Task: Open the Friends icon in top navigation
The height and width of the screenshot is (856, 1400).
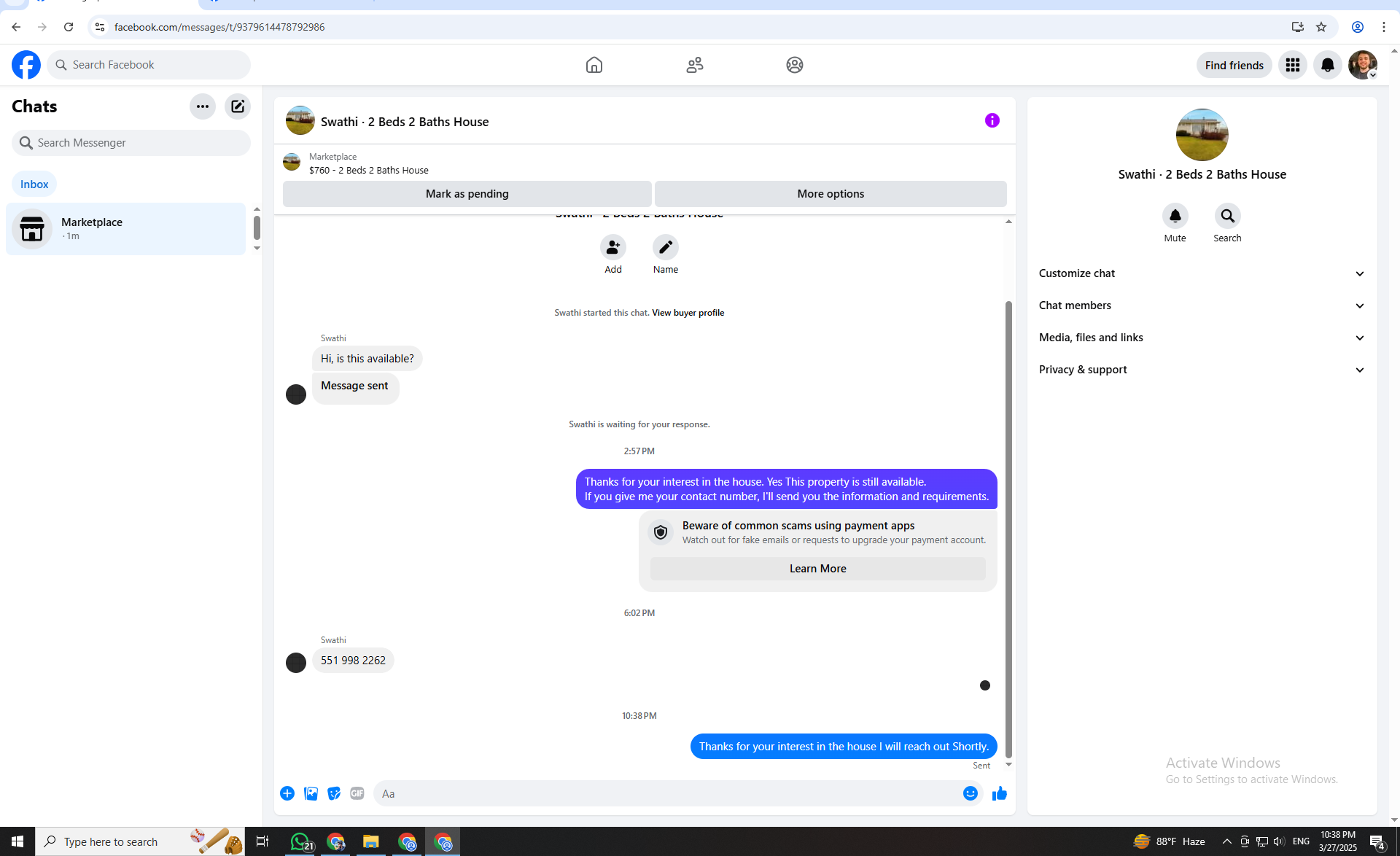Action: point(695,65)
